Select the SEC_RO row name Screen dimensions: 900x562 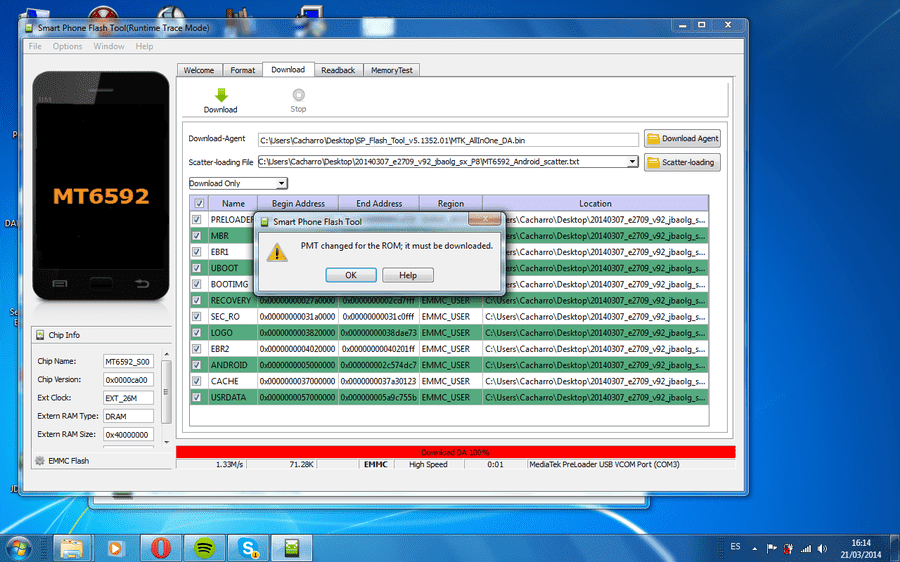click(225, 316)
